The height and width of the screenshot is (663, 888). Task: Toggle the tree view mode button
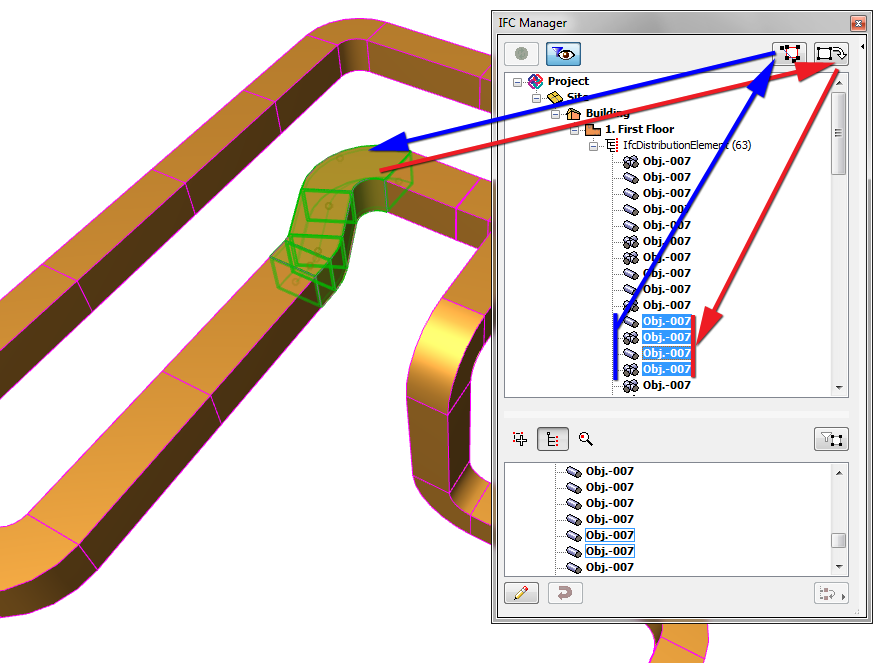[x=553, y=439]
